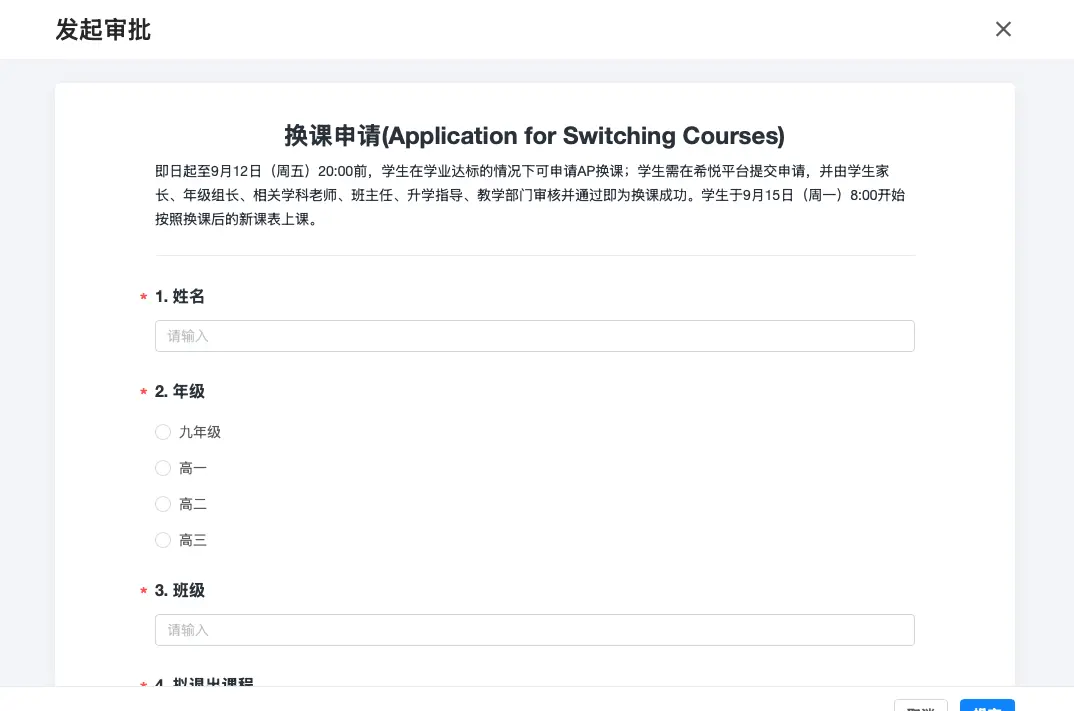
Task: Mark 高三 as the grade
Action: click(x=163, y=540)
